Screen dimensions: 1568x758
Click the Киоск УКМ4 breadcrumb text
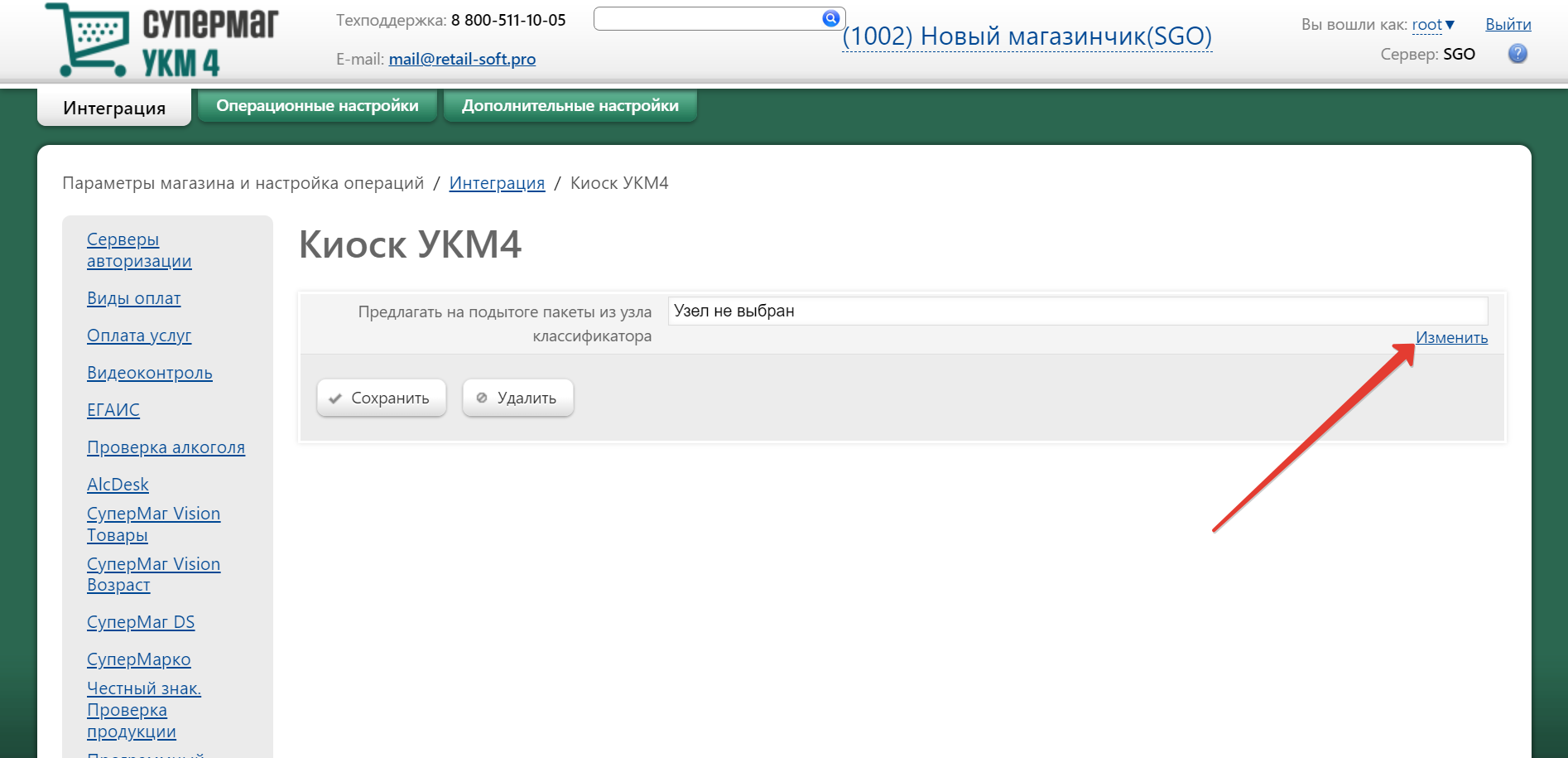(x=619, y=183)
